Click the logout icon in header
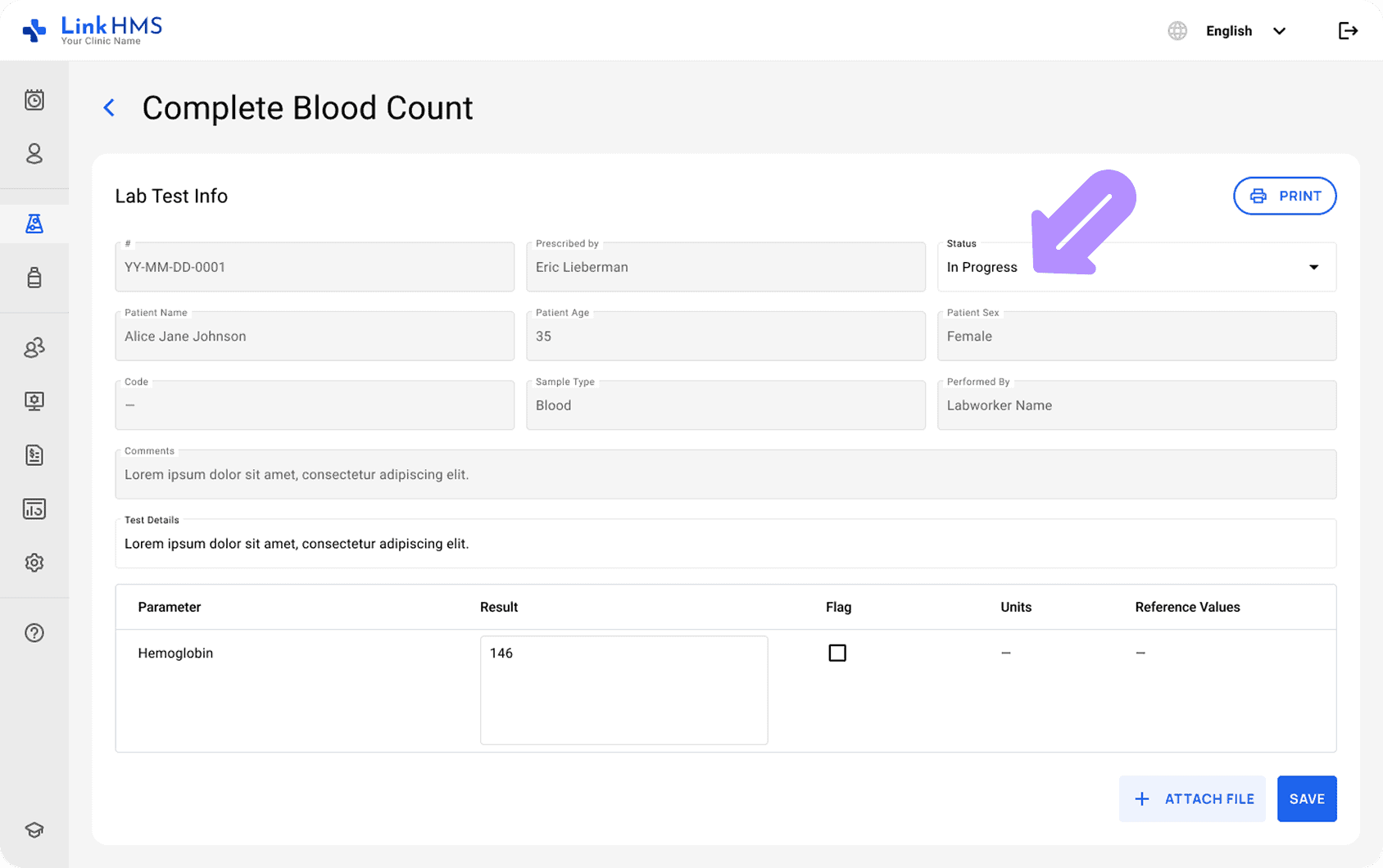1383x868 pixels. point(1348,31)
